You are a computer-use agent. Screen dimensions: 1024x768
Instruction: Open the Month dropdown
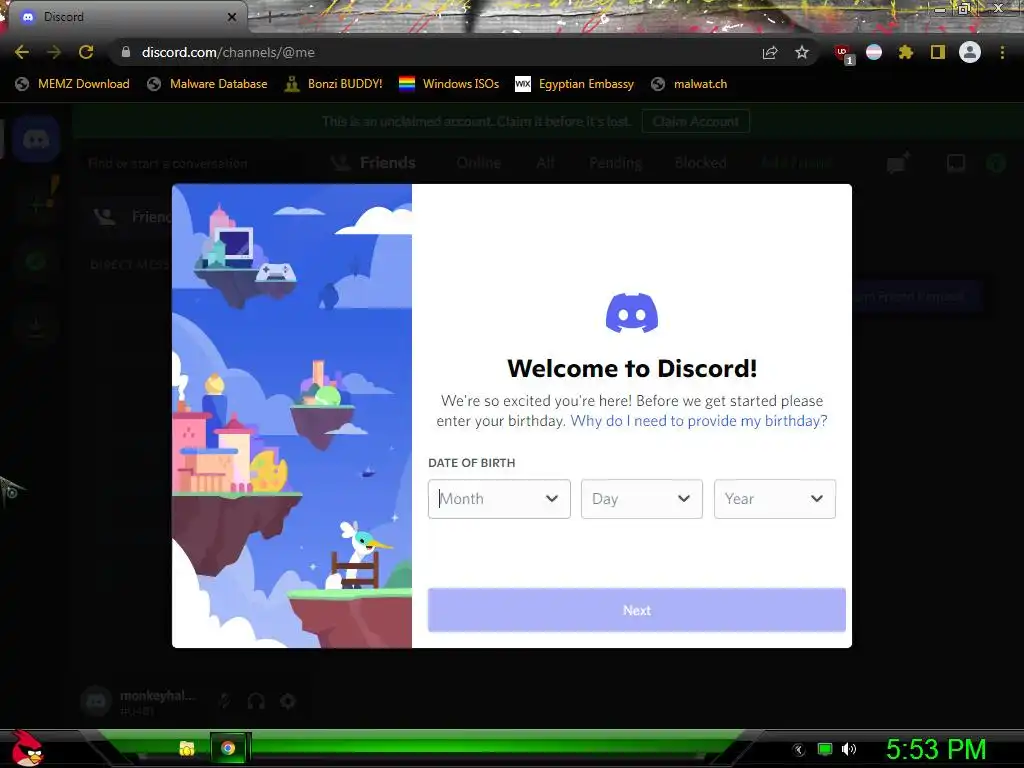pyautogui.click(x=499, y=499)
